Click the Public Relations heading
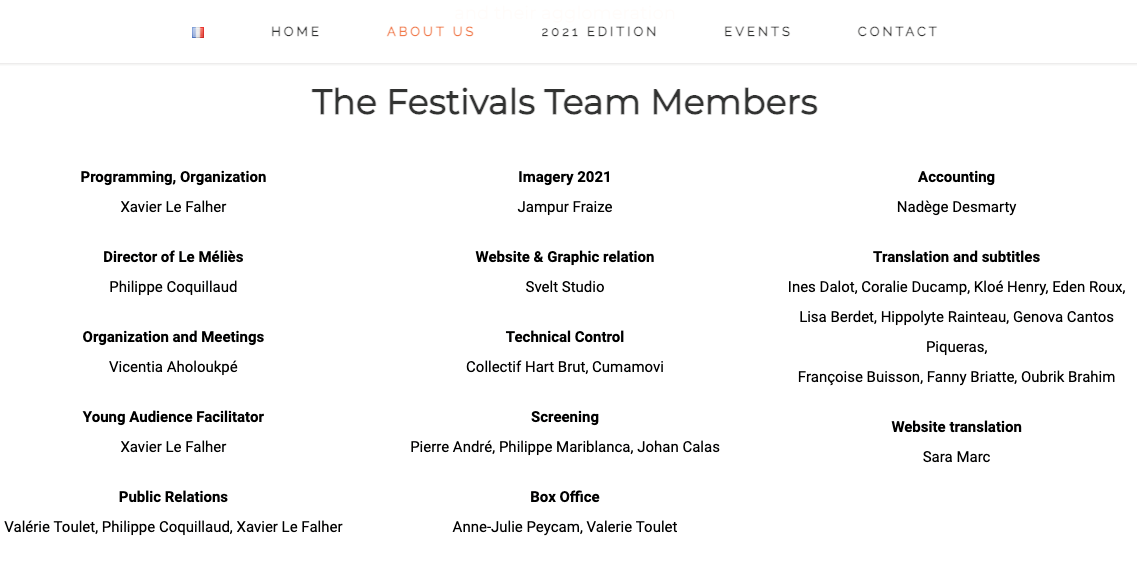 [173, 497]
